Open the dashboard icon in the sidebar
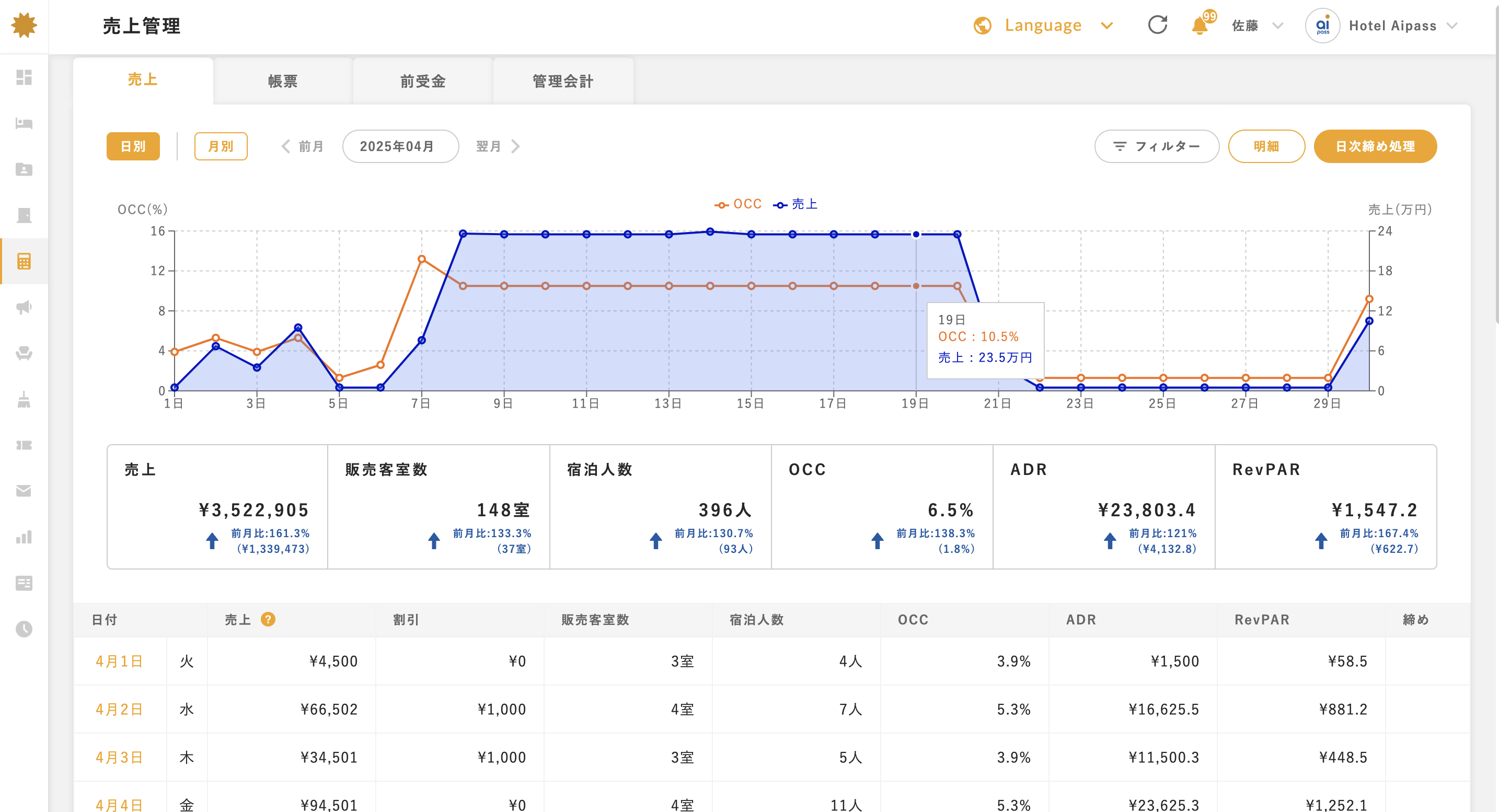Viewport: 1499px width, 812px height. [24, 77]
